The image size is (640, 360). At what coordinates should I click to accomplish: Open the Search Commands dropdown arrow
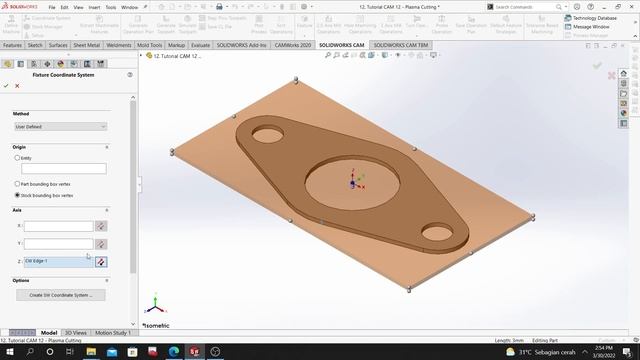pyautogui.click(x=566, y=7)
